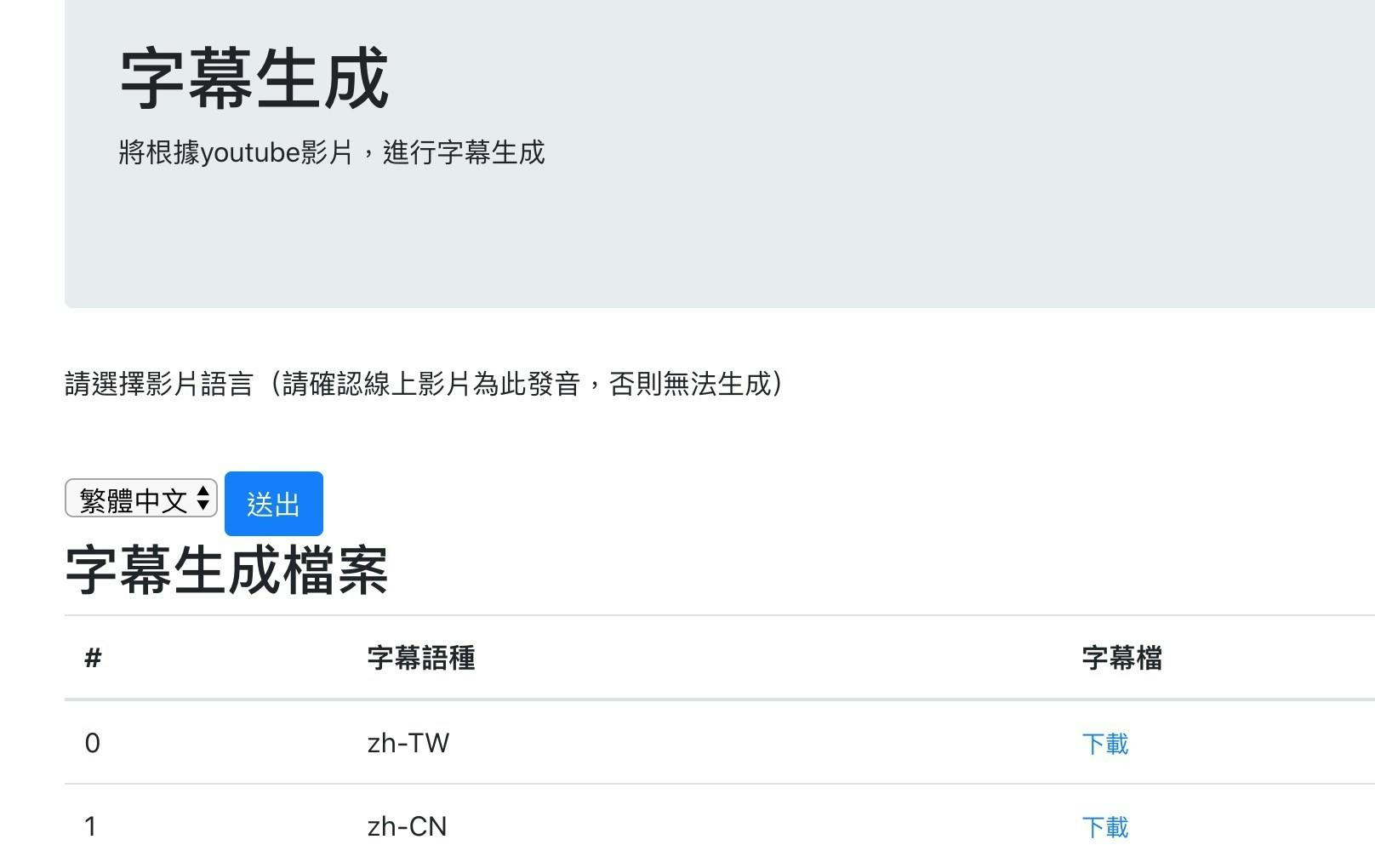
Task: Click the zh-CN language cell
Action: 407,826
